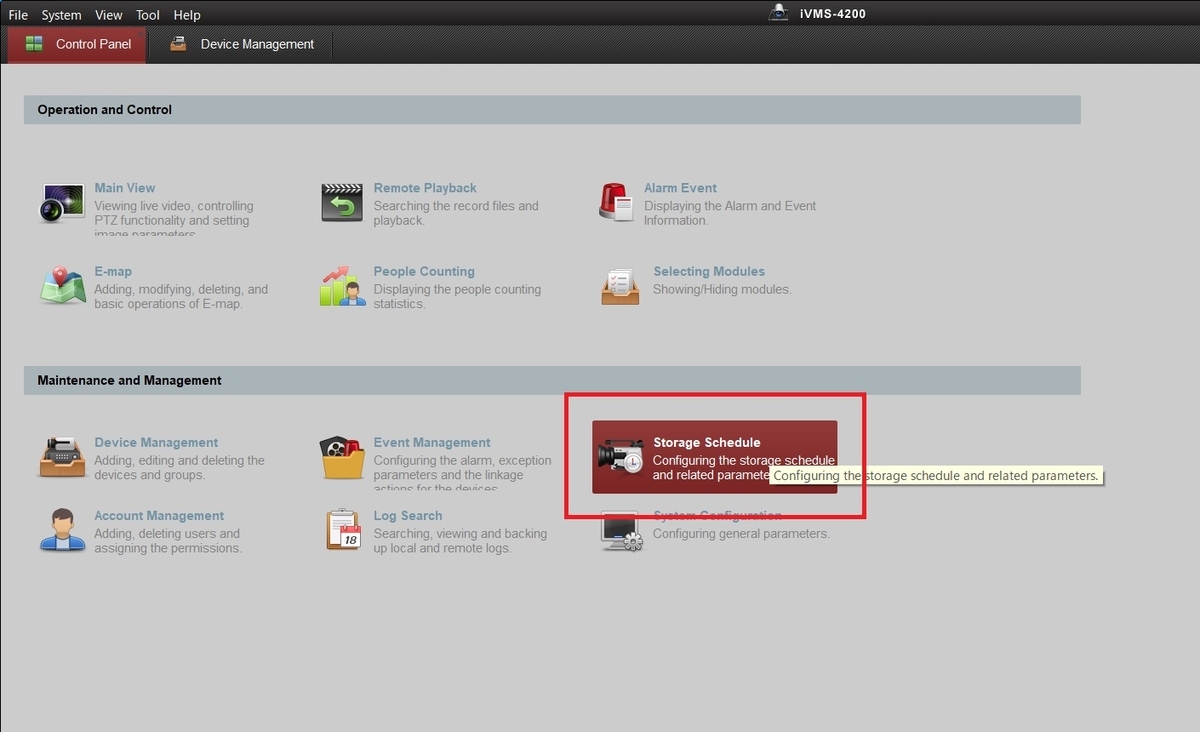
Task: Click 'Displaying the Alarm and Event' description
Action: point(730,206)
